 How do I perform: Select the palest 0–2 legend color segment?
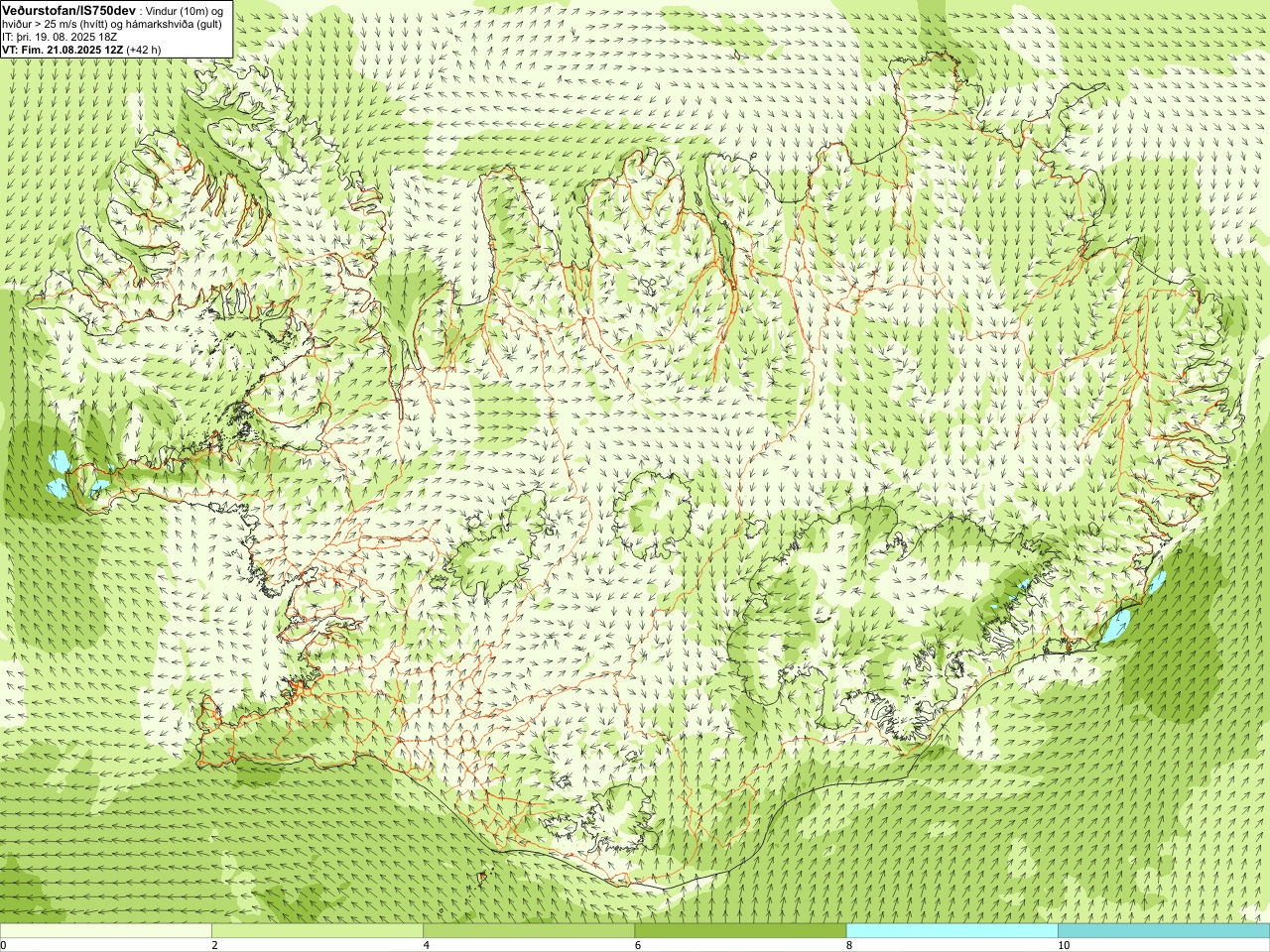tap(105, 931)
